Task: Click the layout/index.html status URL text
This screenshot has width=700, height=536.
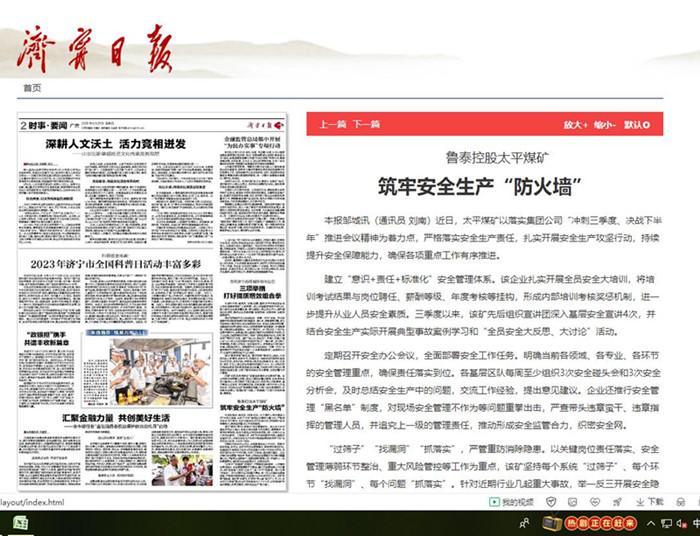Action: click(x=32, y=503)
